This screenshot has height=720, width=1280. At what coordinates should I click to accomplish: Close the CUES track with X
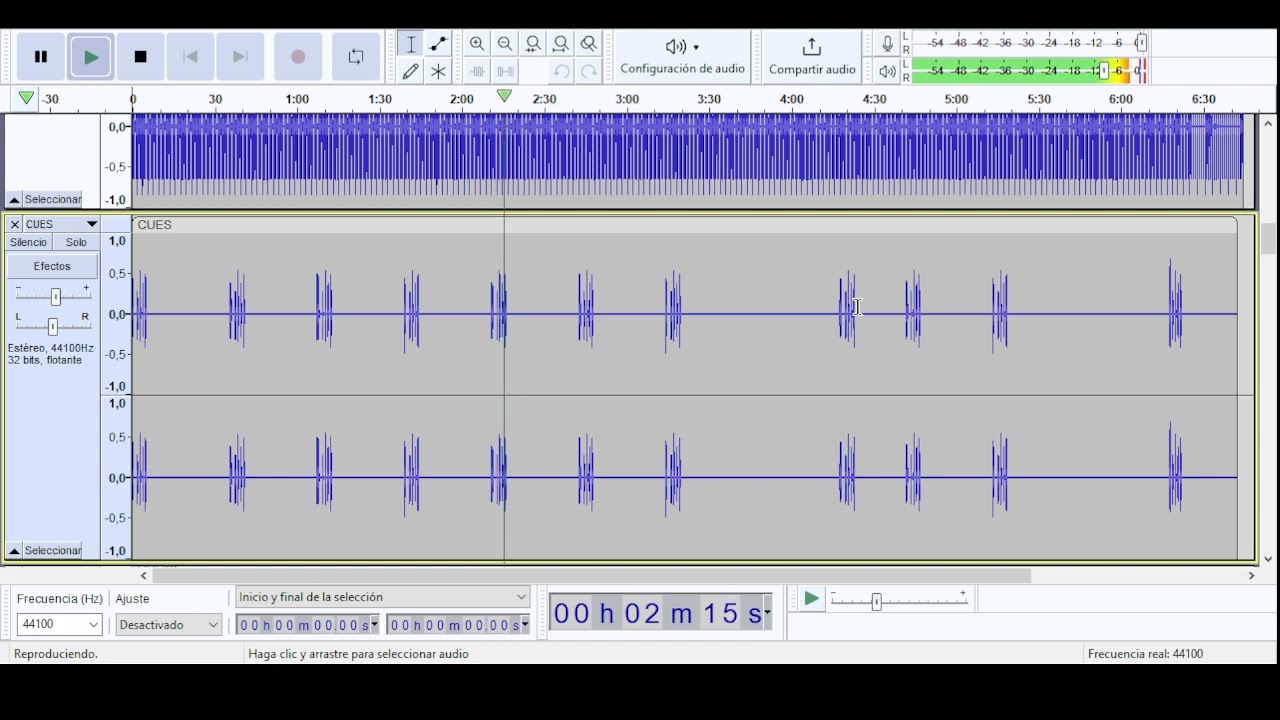point(14,224)
